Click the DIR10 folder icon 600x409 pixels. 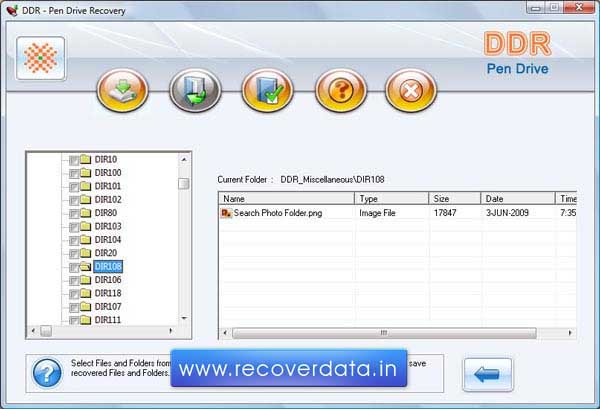tap(86, 159)
